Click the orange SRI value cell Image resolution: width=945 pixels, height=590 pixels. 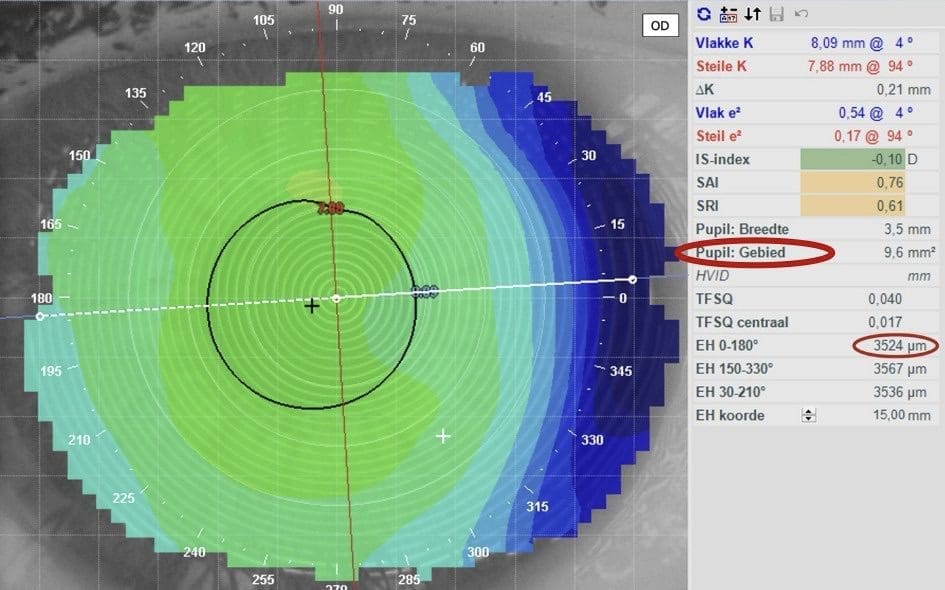tap(852, 205)
